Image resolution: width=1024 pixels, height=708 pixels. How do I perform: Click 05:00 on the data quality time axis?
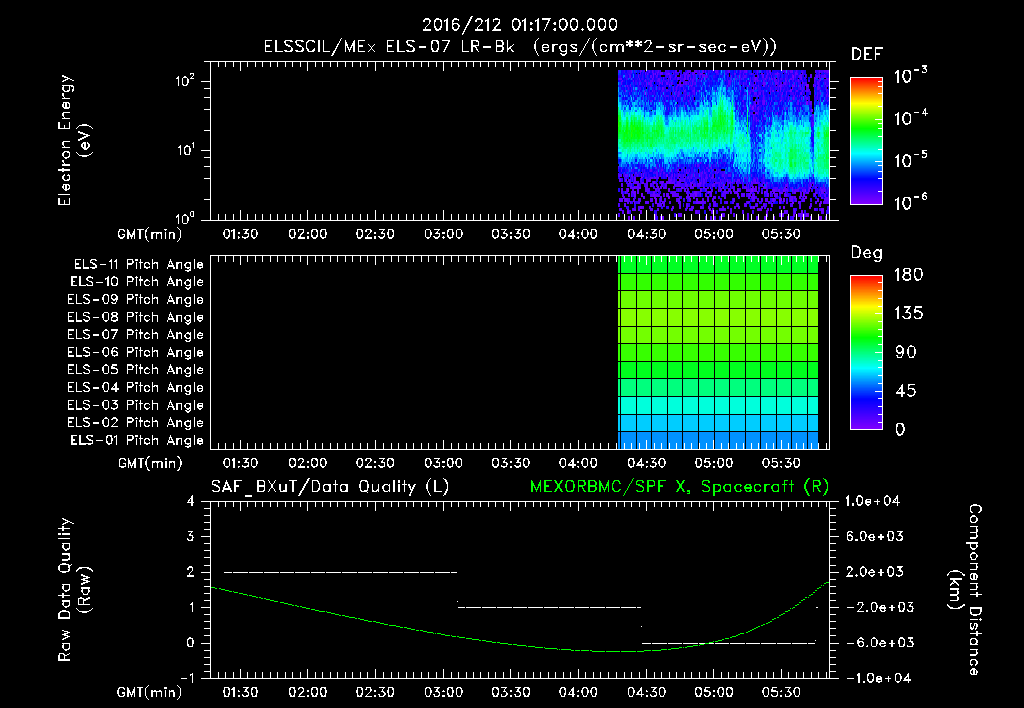pyautogui.click(x=714, y=692)
